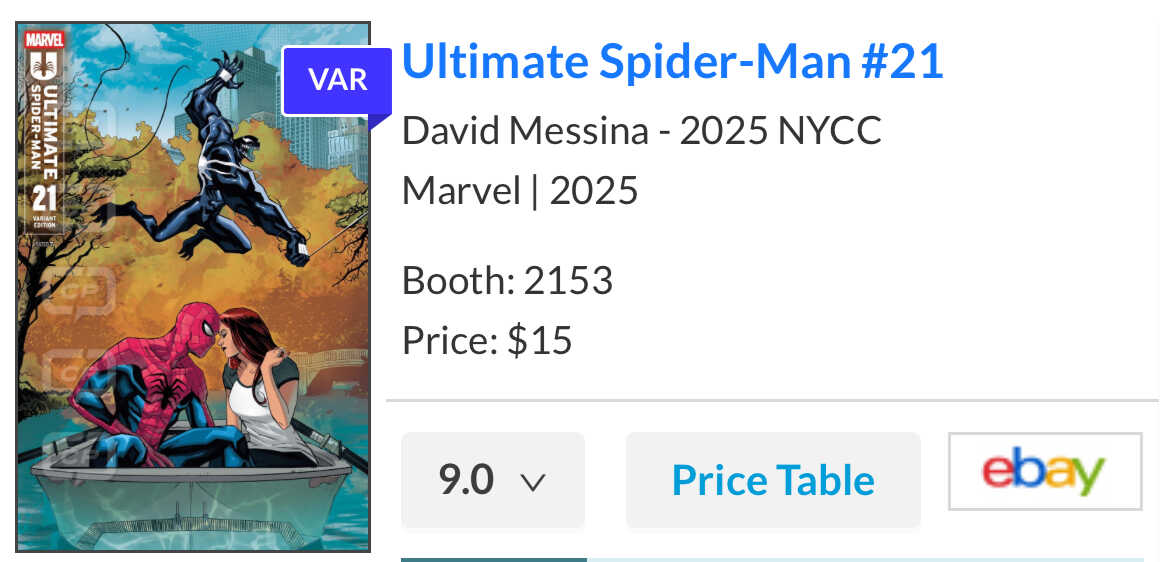Click the issue number 21 on cover
The height and width of the screenshot is (562, 1170).
45,198
